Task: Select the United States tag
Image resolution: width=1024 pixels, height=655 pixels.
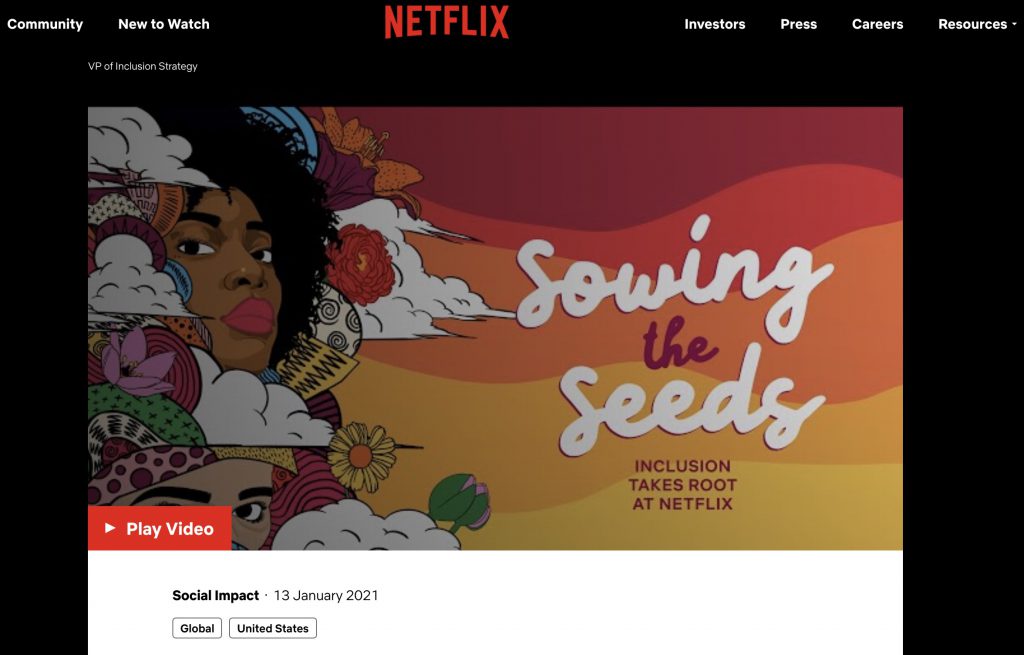Action: (x=273, y=628)
